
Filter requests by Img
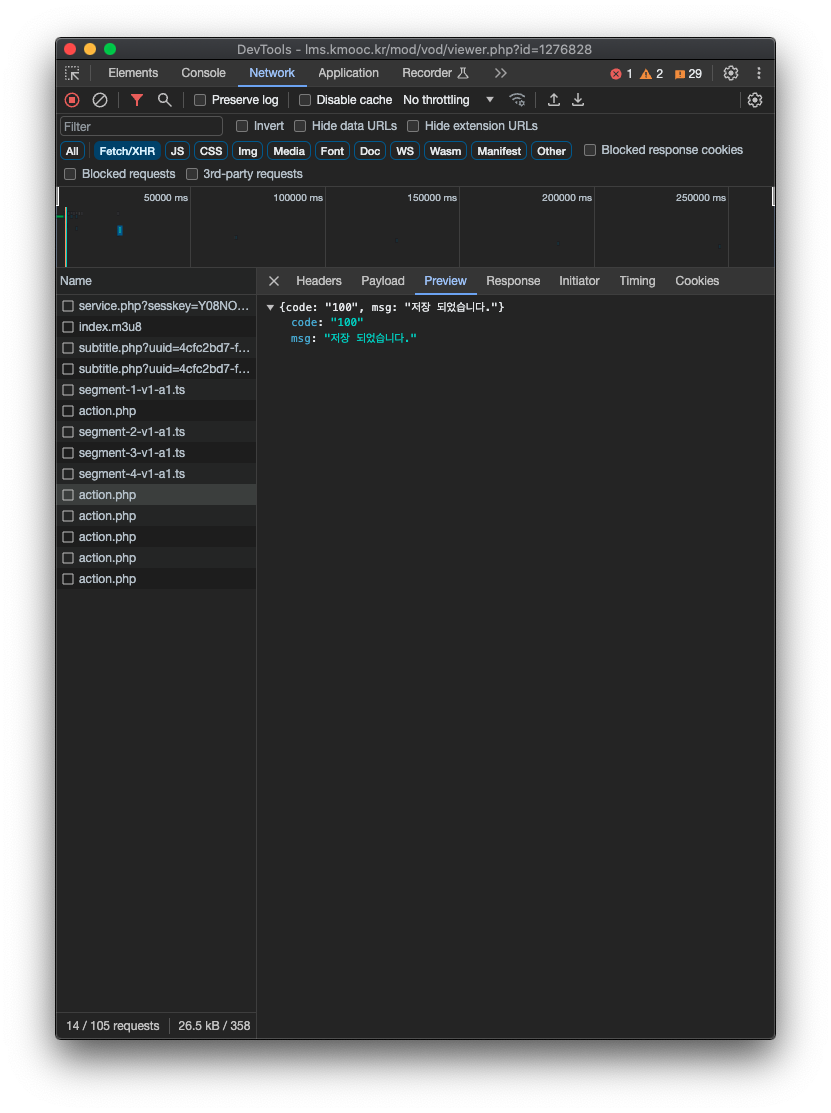[x=248, y=151]
